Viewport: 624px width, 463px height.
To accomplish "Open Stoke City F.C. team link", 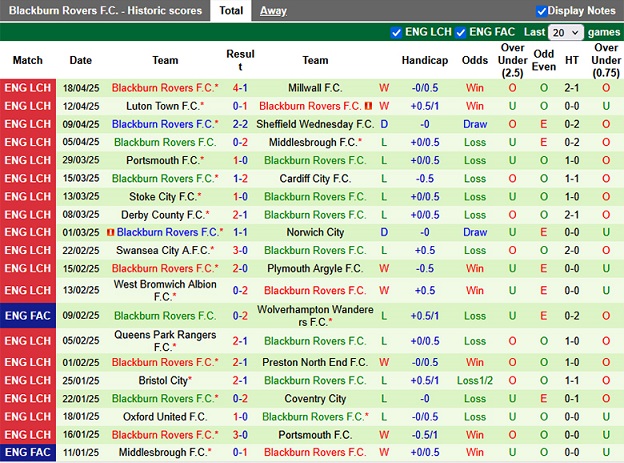I will 165,196.
